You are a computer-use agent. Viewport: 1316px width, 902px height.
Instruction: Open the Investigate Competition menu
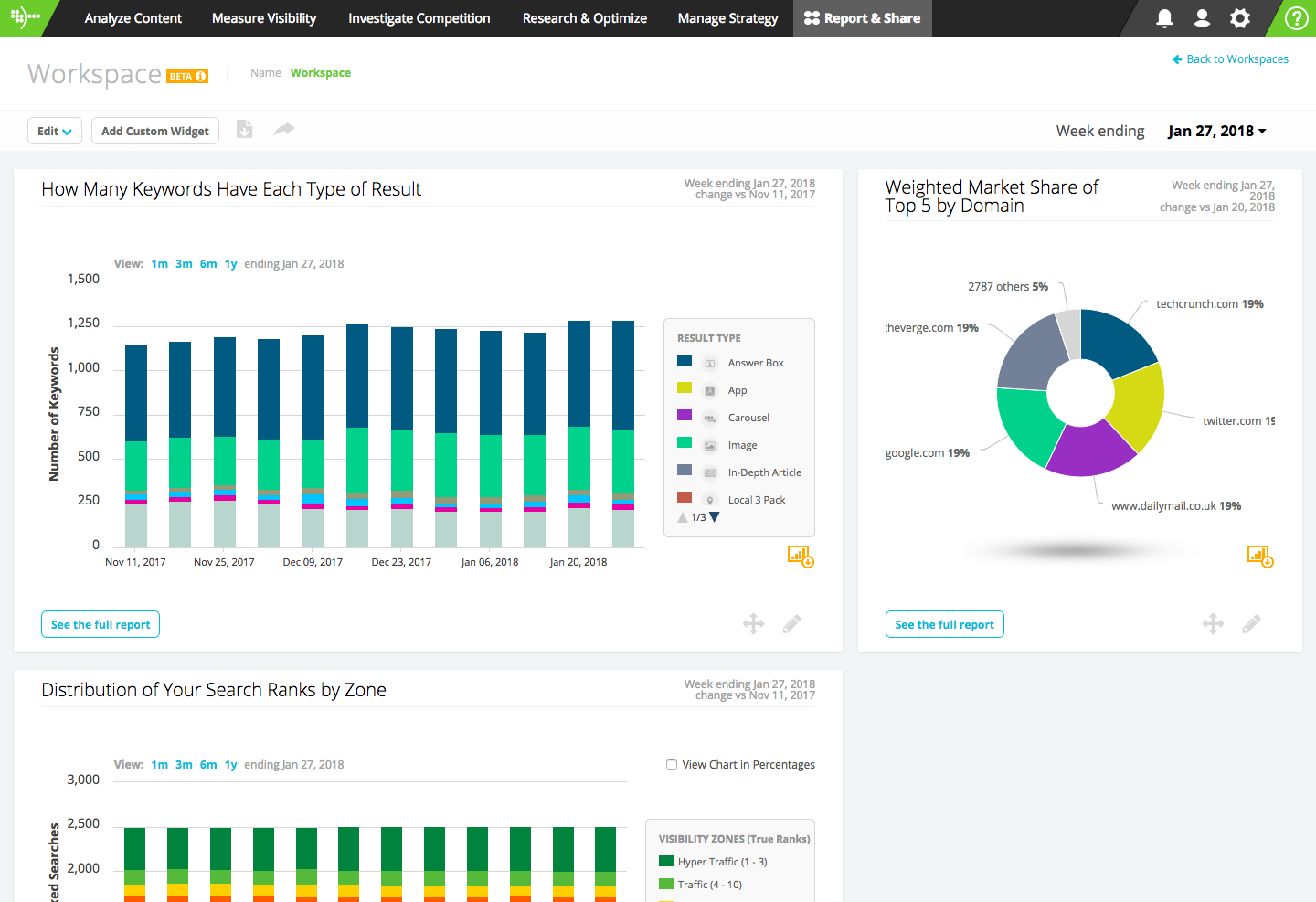419,18
